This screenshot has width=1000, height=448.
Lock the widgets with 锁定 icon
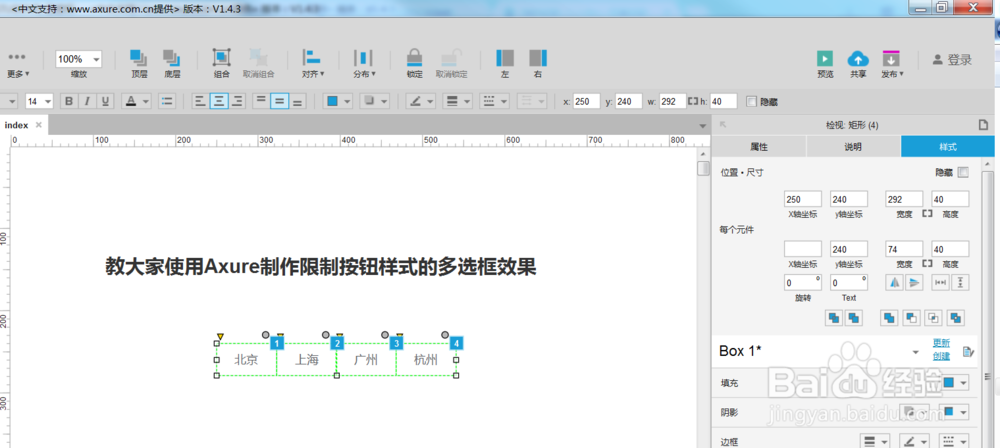415,64
